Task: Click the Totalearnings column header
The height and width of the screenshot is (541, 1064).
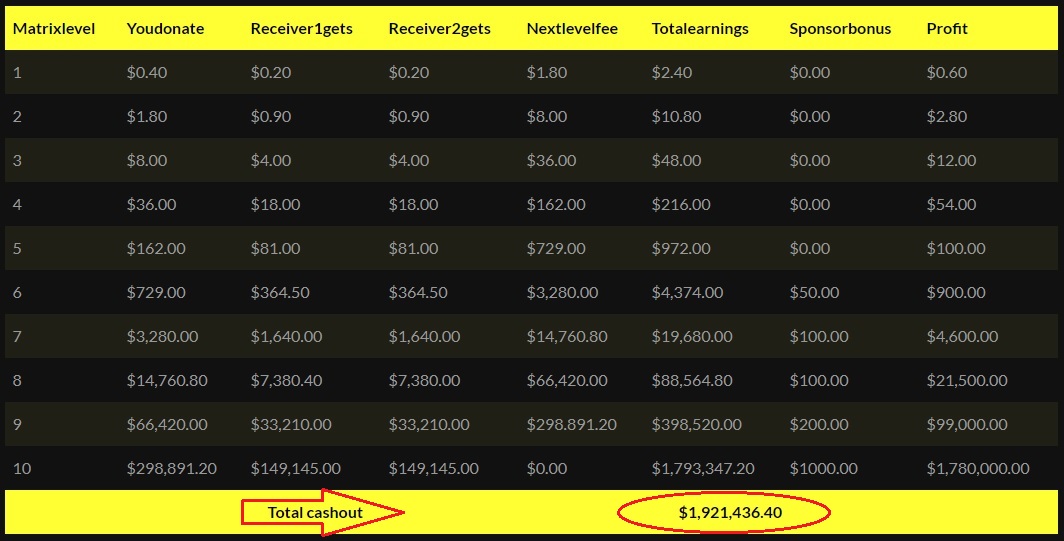Action: pos(700,28)
